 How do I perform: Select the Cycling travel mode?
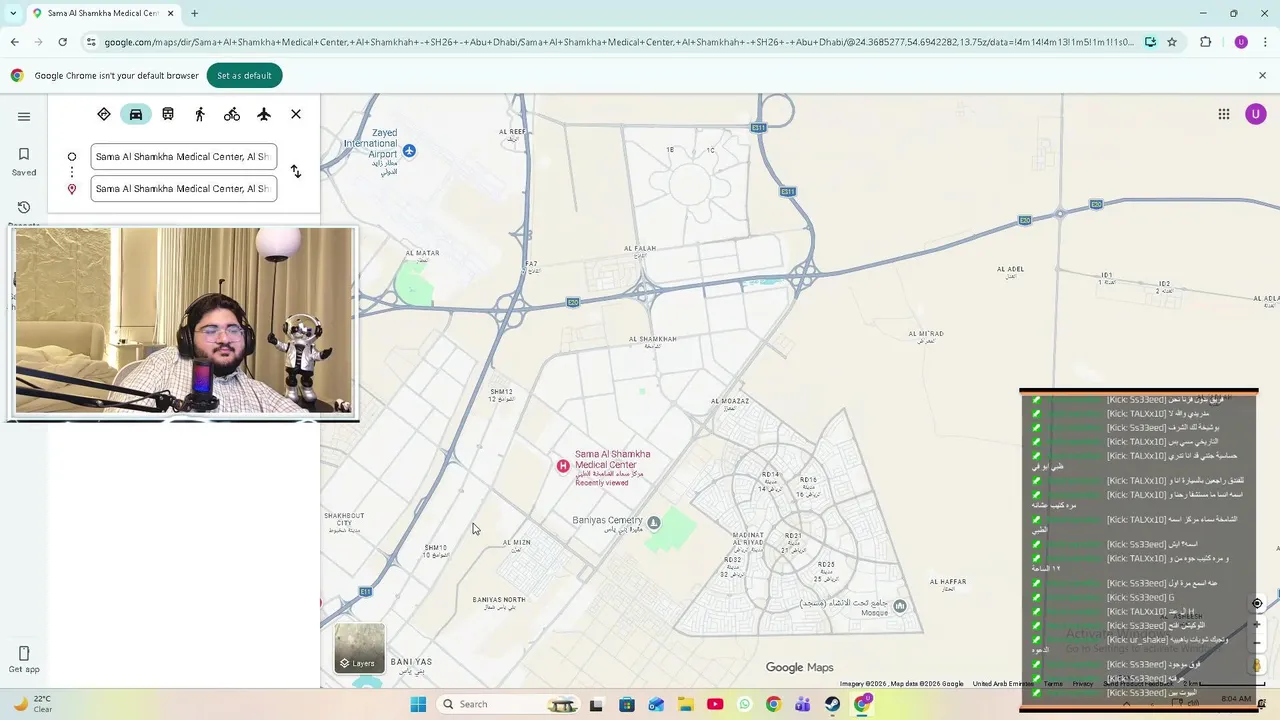click(232, 114)
